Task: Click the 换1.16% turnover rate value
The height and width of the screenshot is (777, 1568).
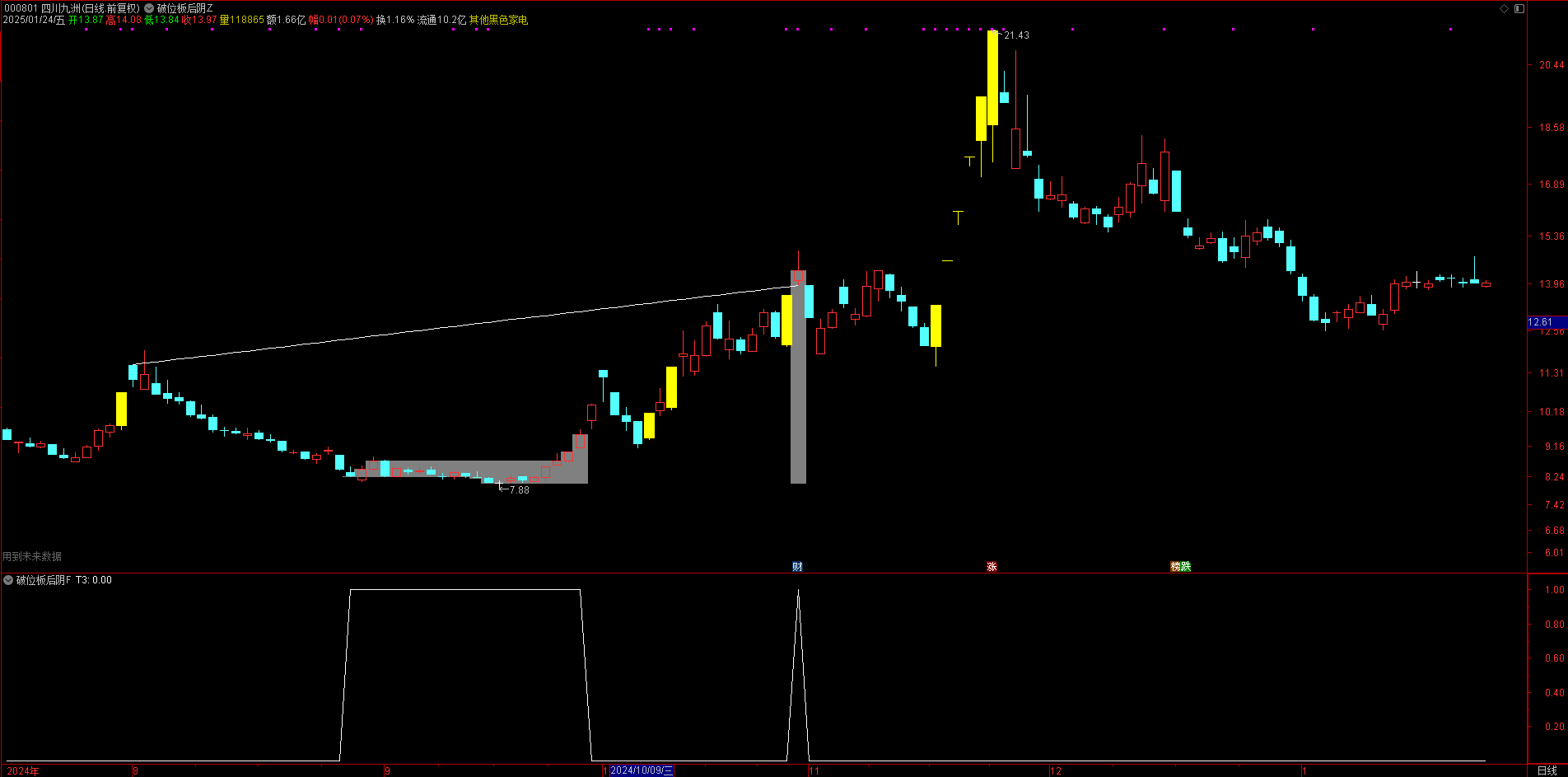Action: click(395, 20)
